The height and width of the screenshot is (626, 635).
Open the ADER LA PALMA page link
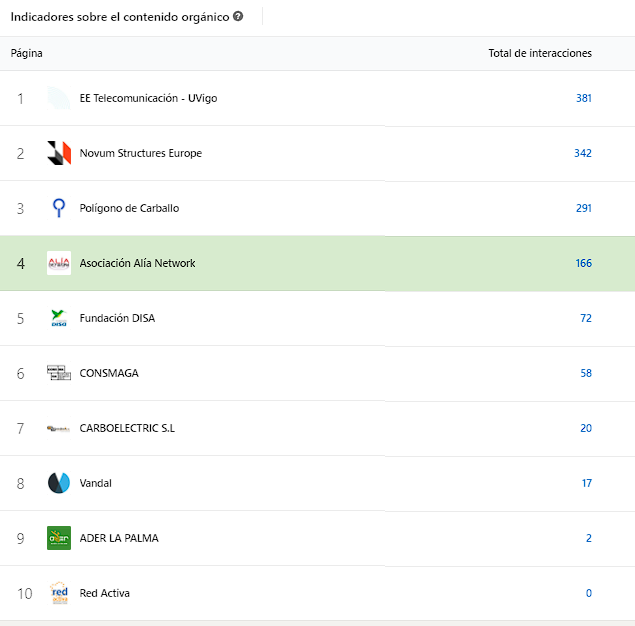point(119,539)
